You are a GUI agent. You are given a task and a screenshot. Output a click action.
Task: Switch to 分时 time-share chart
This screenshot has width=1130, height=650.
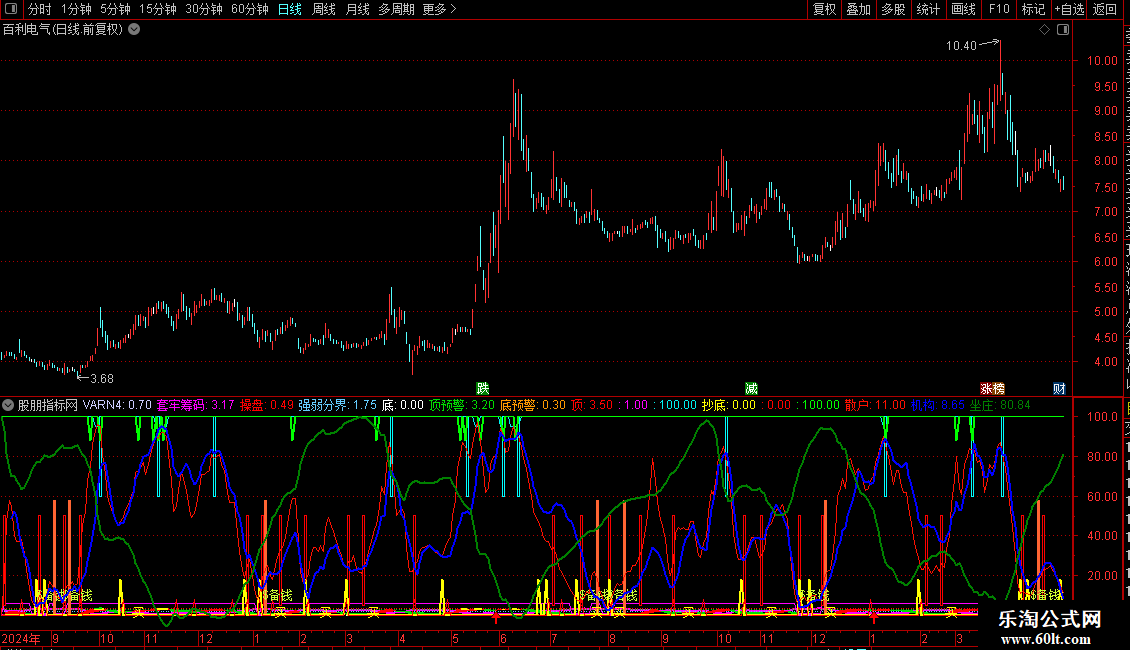(40, 9)
